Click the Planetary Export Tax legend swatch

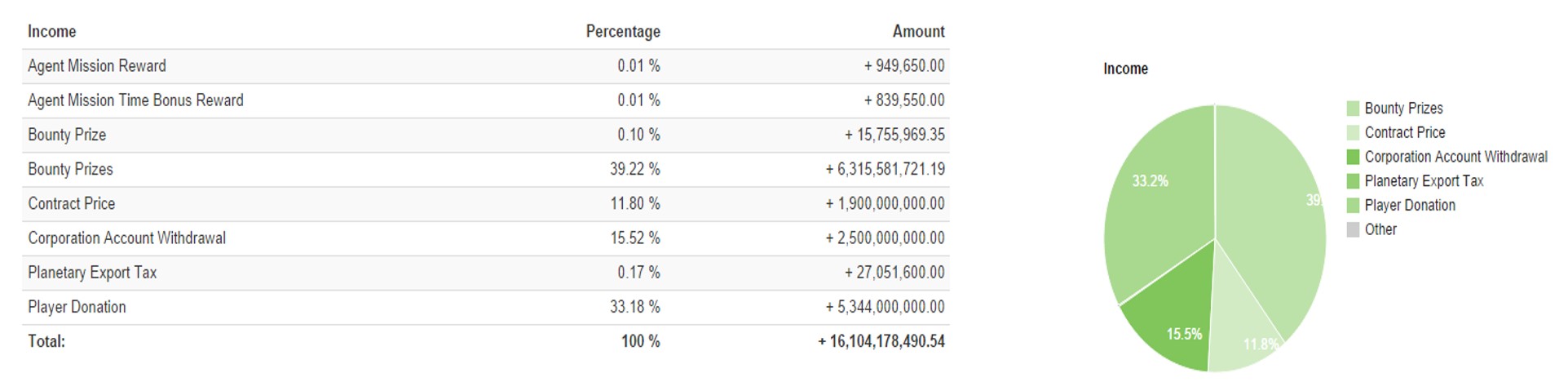[x=1353, y=181]
